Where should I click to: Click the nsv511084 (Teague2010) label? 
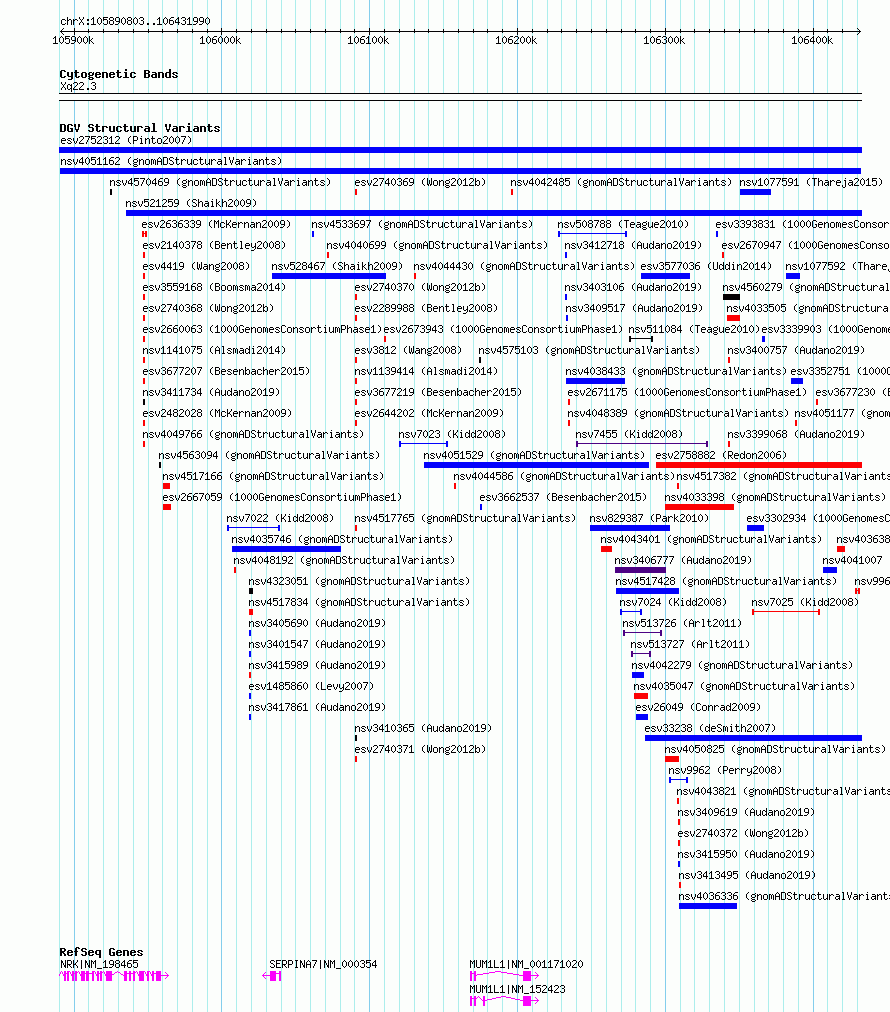694,329
